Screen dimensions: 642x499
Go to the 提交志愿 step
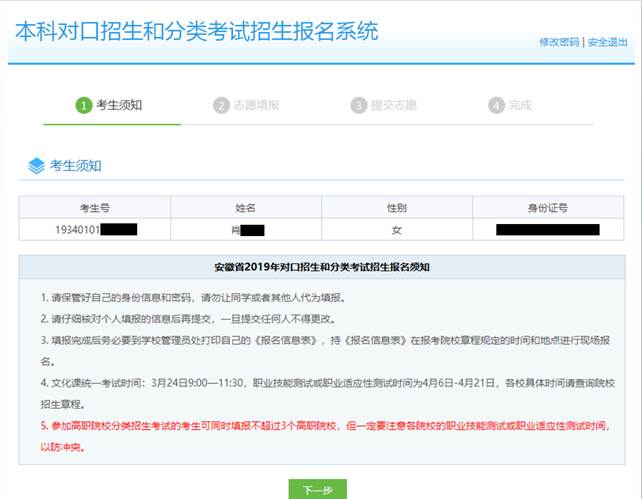[394, 105]
